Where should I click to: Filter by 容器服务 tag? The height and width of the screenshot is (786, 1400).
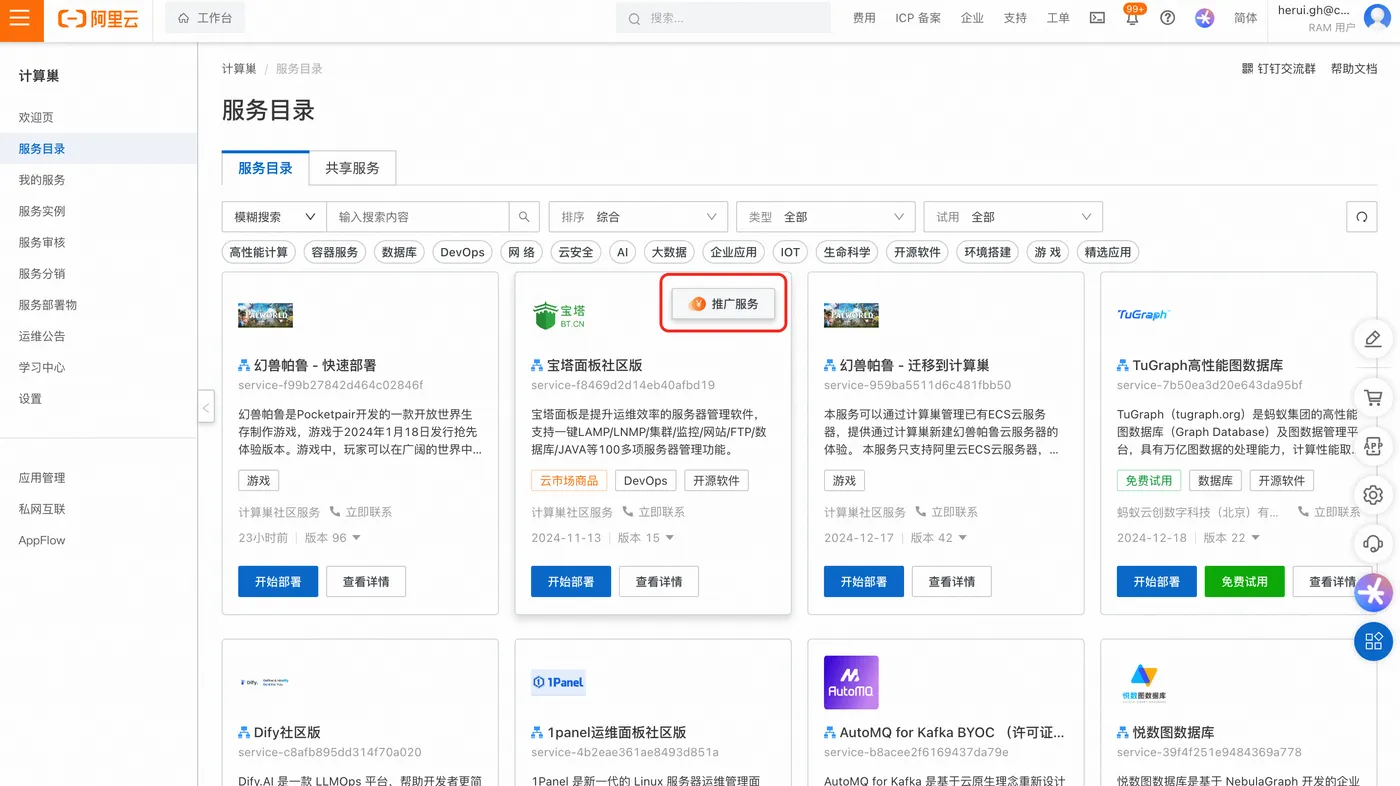[x=335, y=252]
